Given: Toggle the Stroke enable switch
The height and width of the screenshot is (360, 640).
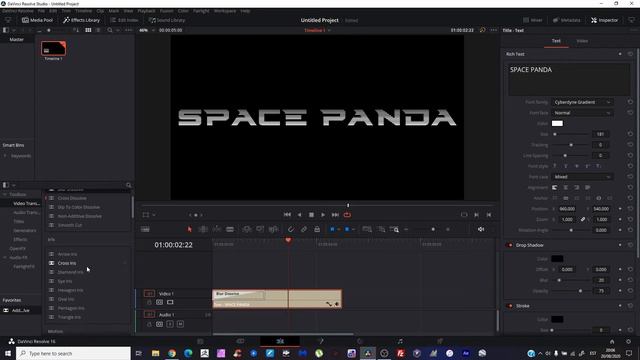Looking at the screenshot, I should point(509,306).
